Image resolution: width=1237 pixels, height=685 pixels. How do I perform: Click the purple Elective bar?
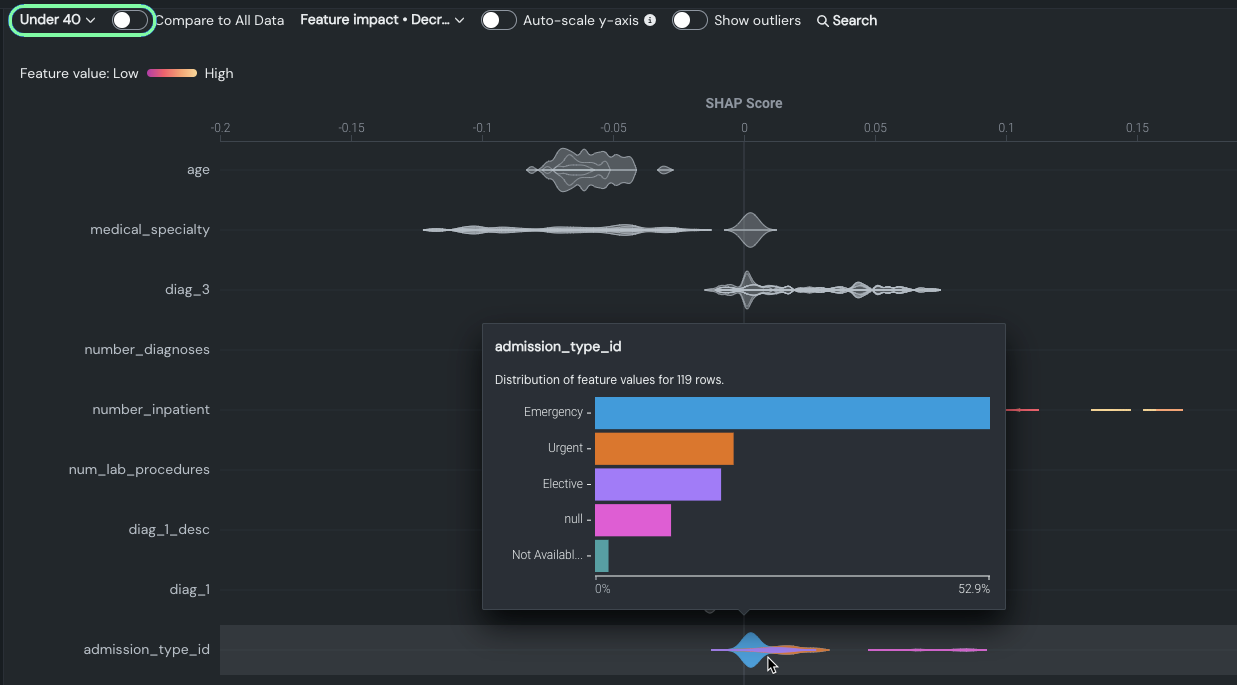click(658, 484)
